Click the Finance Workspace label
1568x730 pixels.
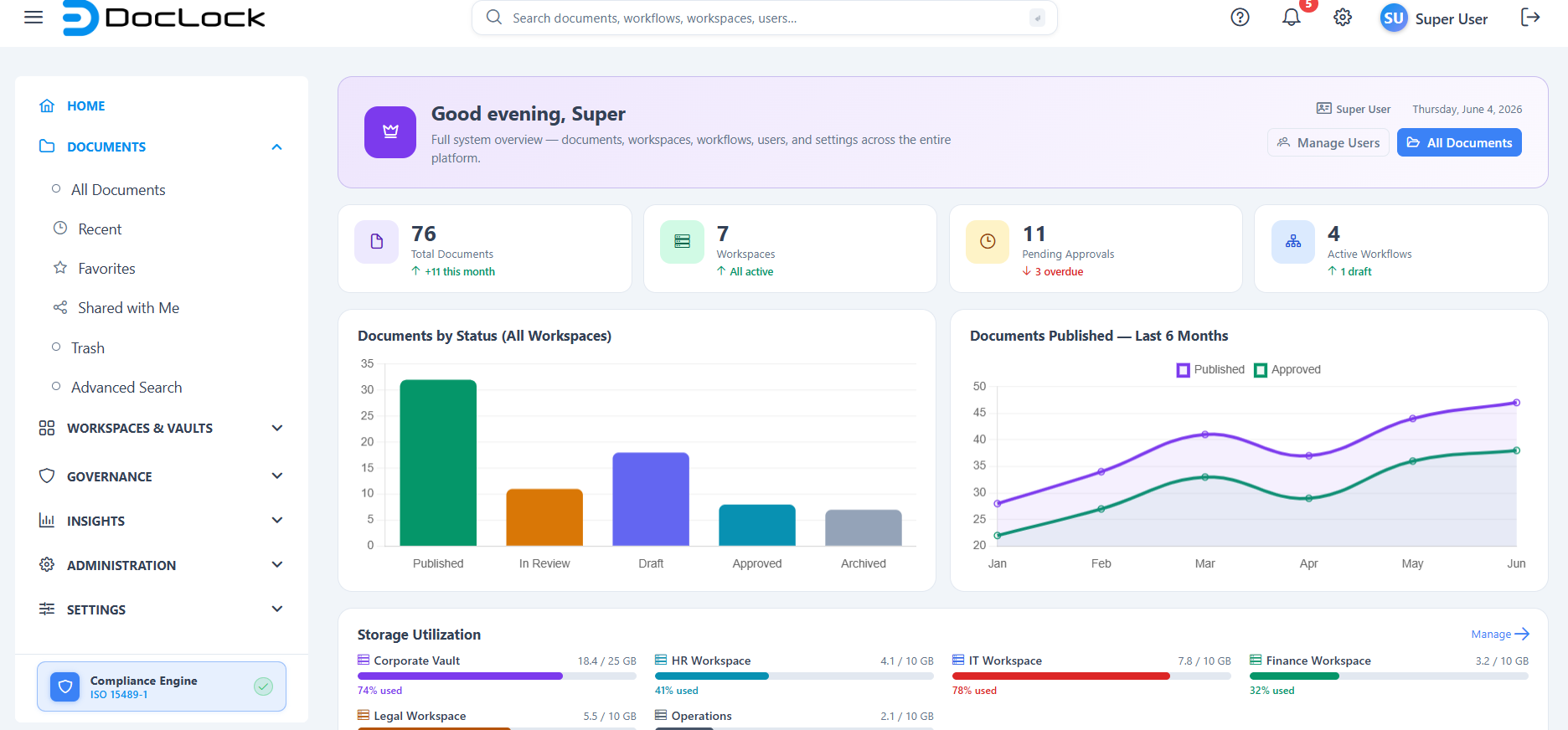pyautogui.click(x=1318, y=661)
